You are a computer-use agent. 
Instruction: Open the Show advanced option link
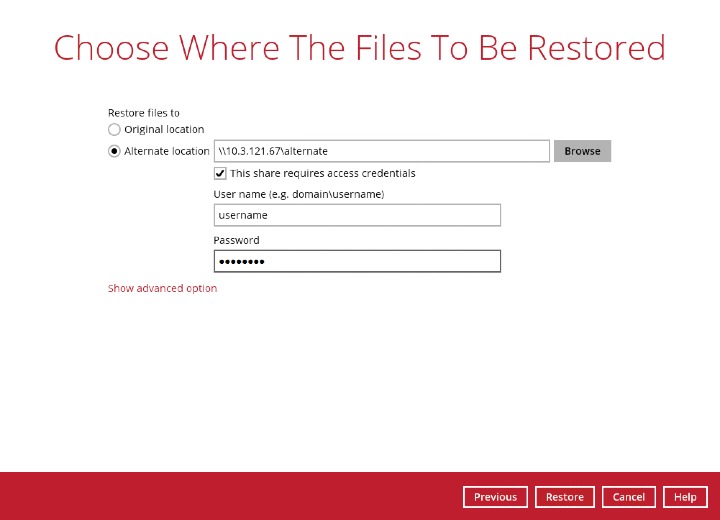pyautogui.click(x=162, y=289)
